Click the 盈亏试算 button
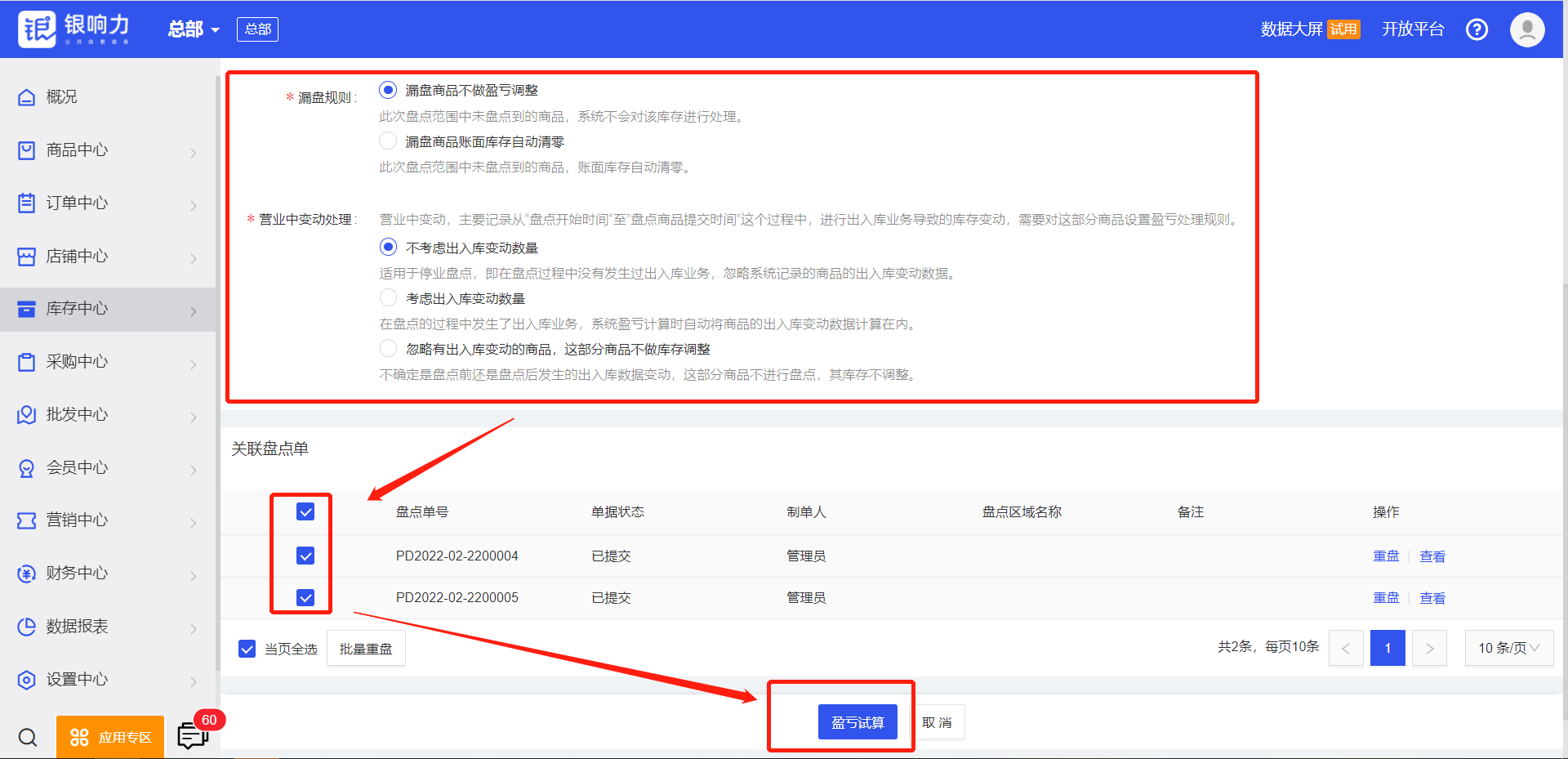1568x759 pixels. click(857, 722)
